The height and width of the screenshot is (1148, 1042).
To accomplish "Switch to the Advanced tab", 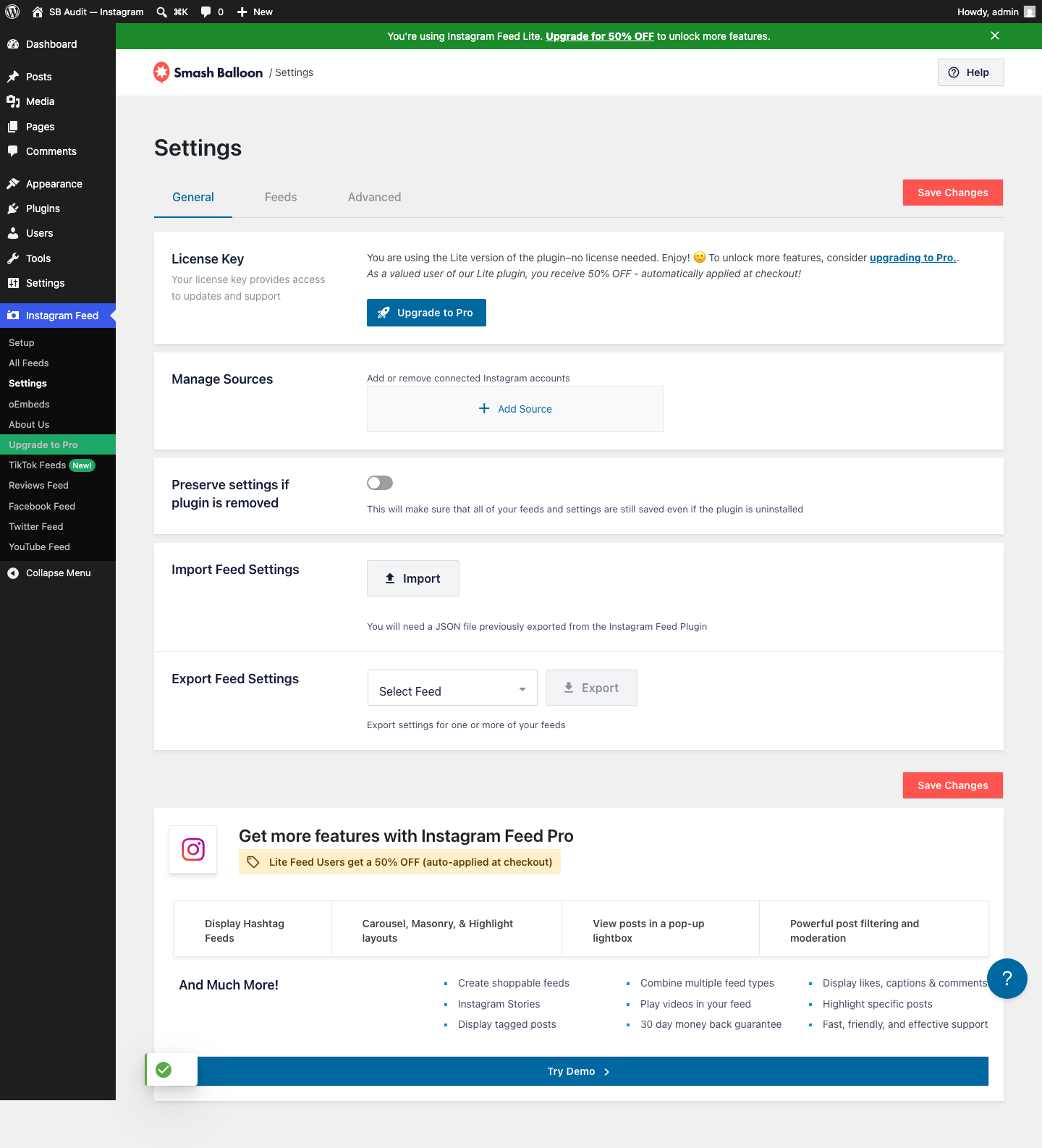I will point(374,198).
